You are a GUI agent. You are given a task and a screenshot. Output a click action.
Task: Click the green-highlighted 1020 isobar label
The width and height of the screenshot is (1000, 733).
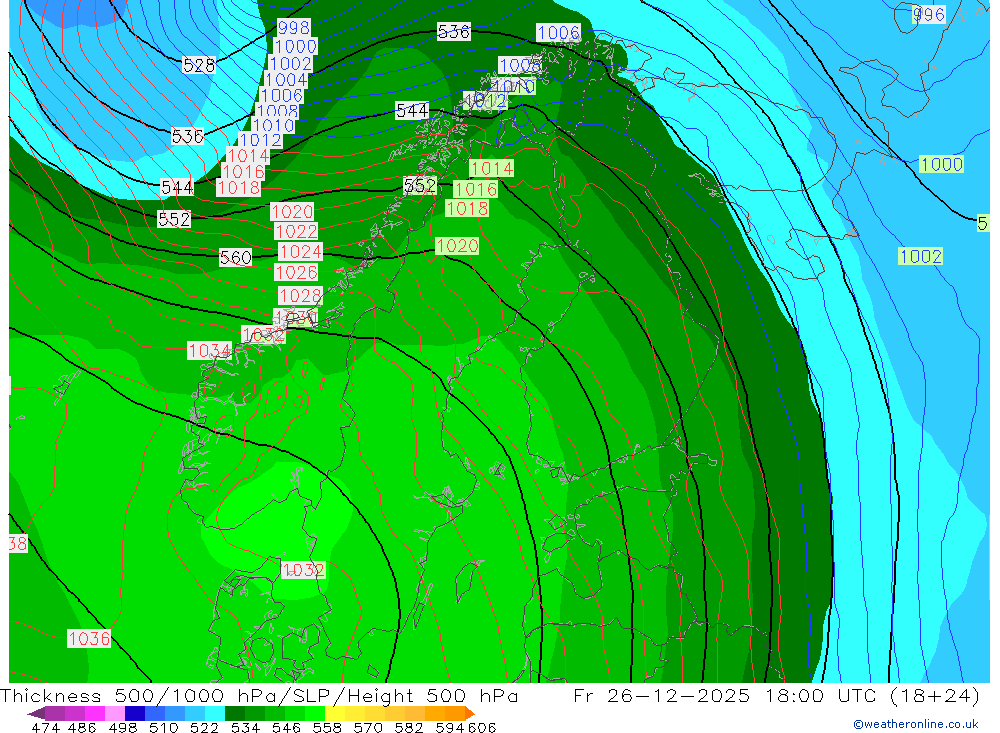click(457, 246)
